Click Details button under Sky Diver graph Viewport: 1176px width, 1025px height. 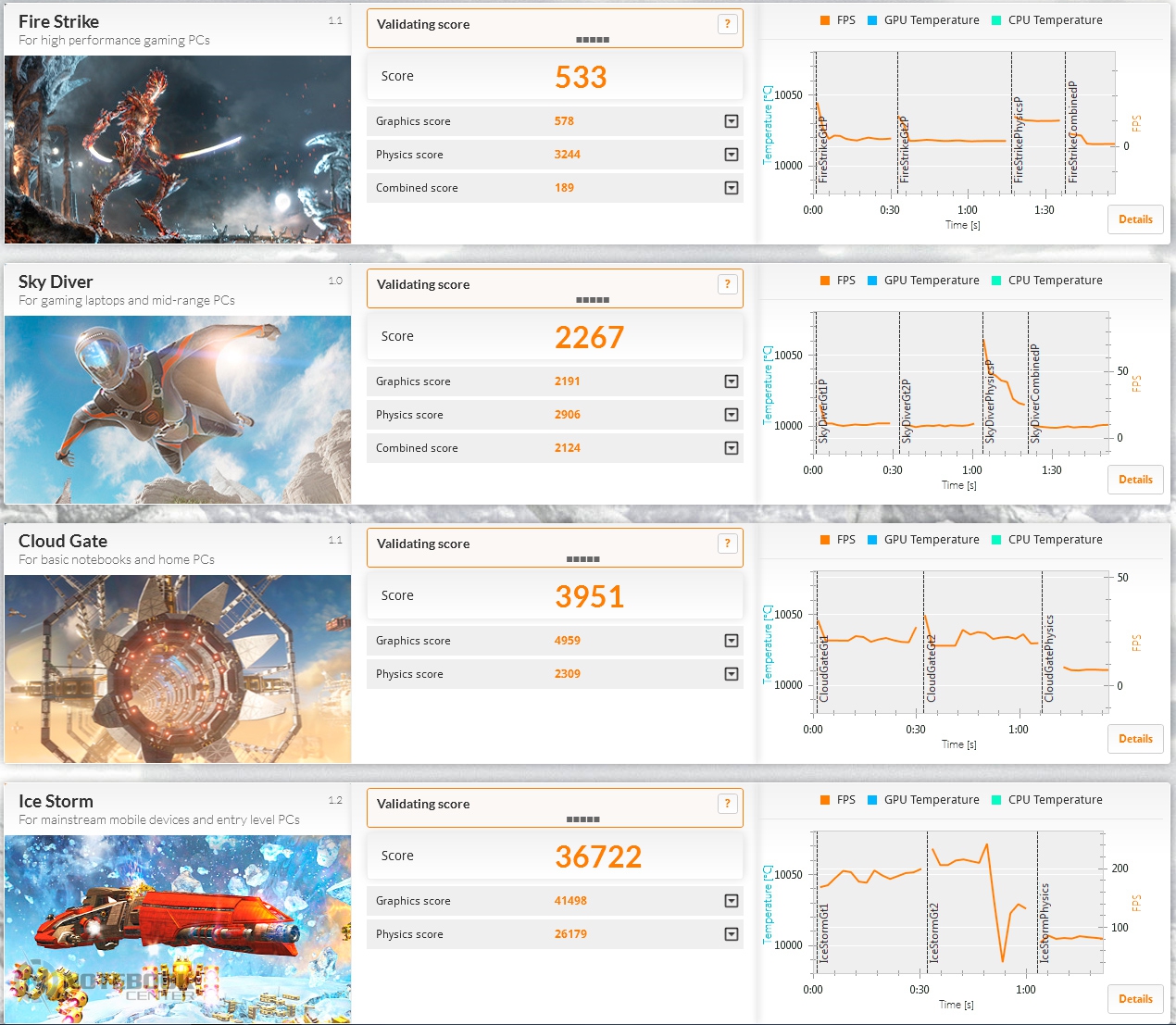(x=1135, y=480)
